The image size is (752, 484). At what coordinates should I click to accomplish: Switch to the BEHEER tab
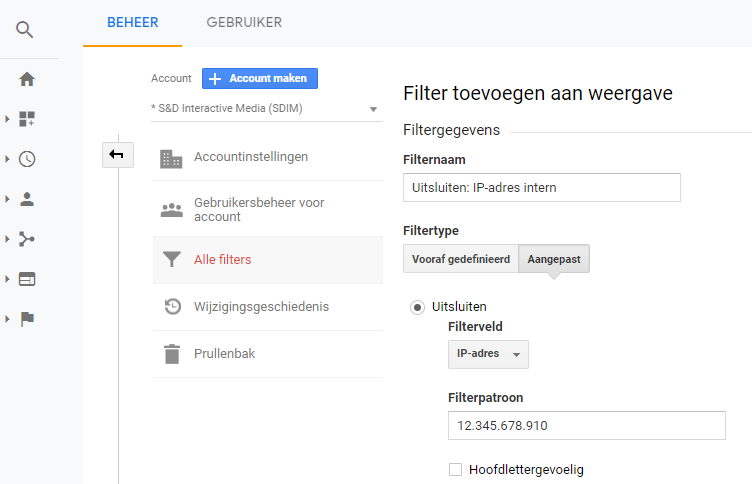[x=132, y=23]
